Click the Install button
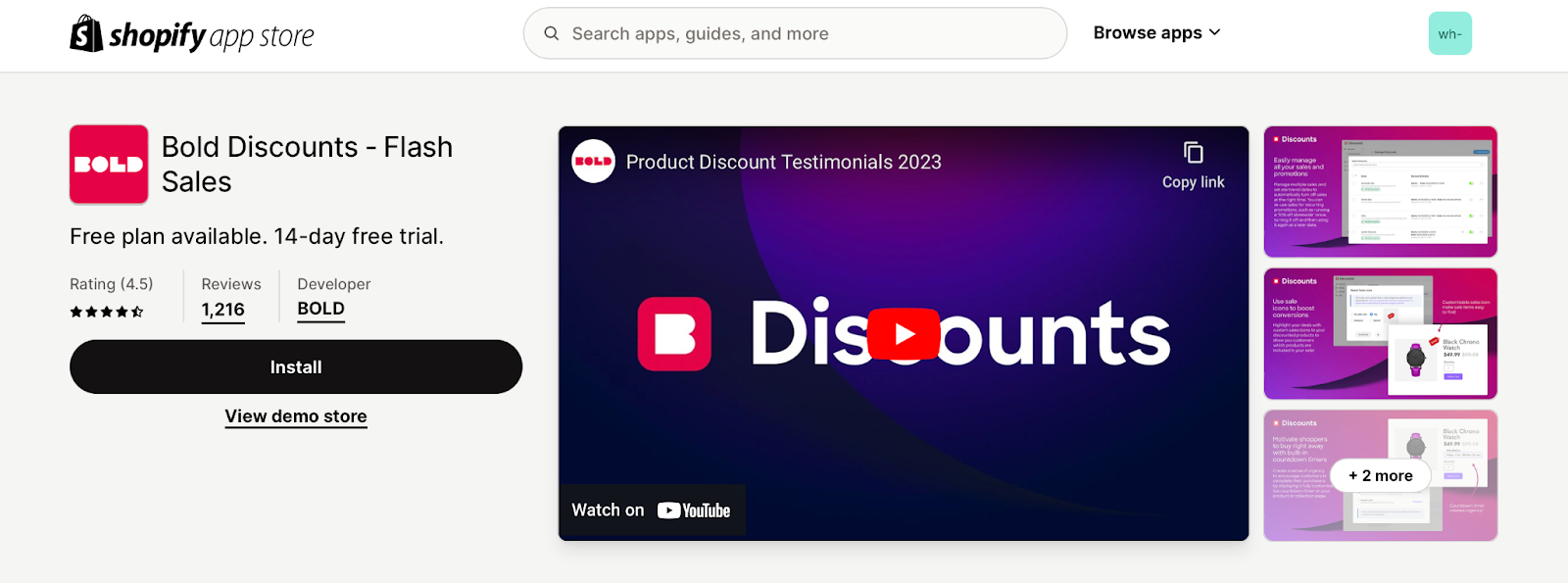The width and height of the screenshot is (1568, 583). click(x=296, y=367)
